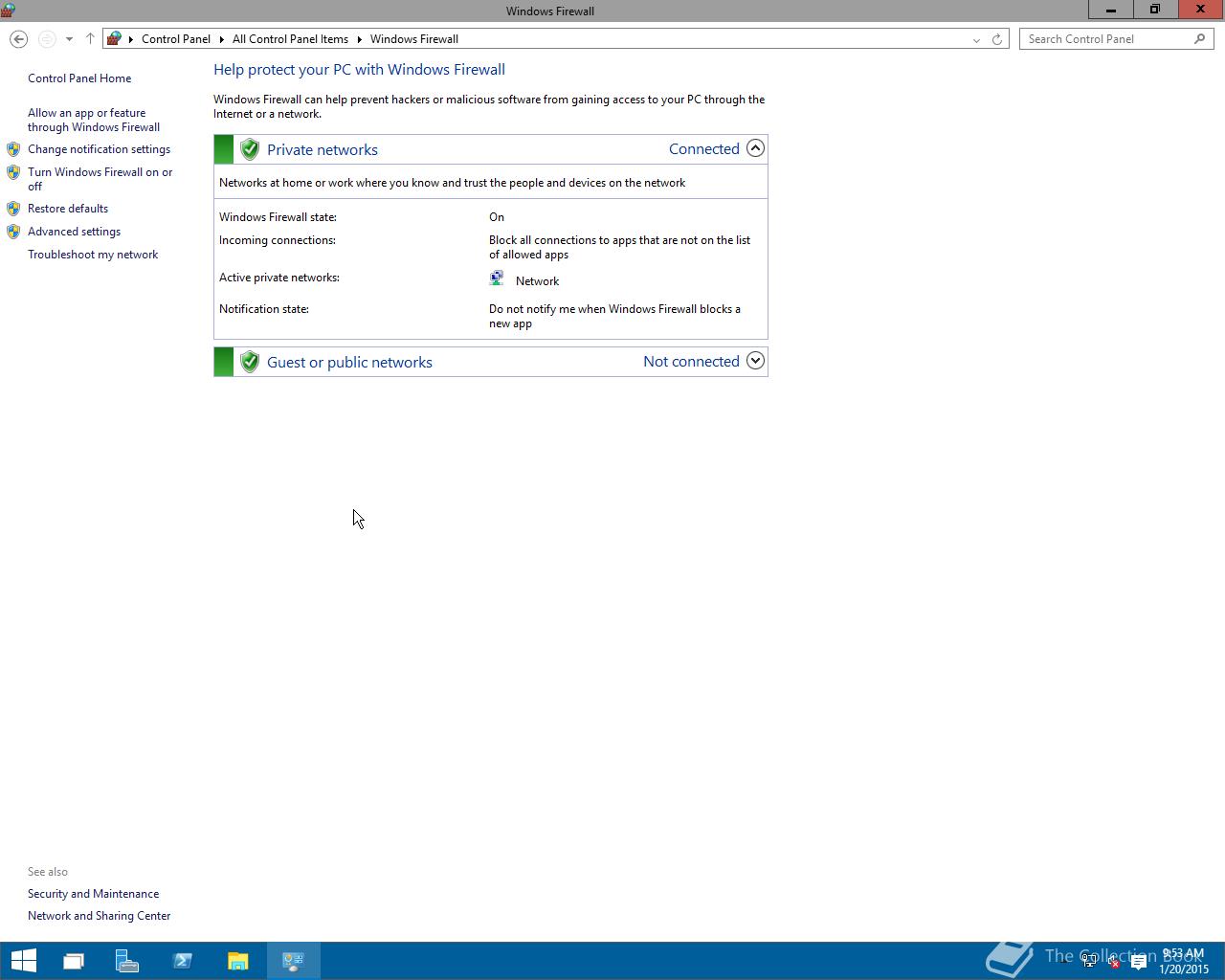Click the Windows Firewall title bar icon
This screenshot has height=980, width=1225.
(8, 11)
